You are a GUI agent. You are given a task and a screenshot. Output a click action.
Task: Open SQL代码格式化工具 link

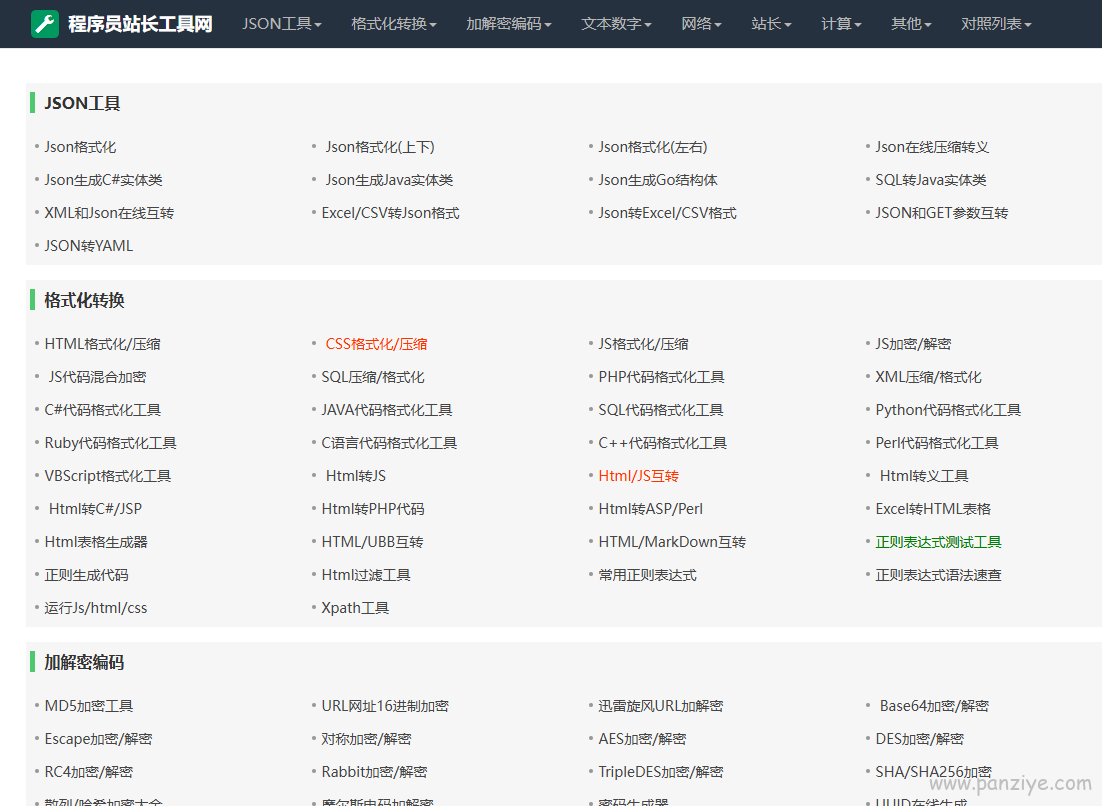tap(661, 410)
